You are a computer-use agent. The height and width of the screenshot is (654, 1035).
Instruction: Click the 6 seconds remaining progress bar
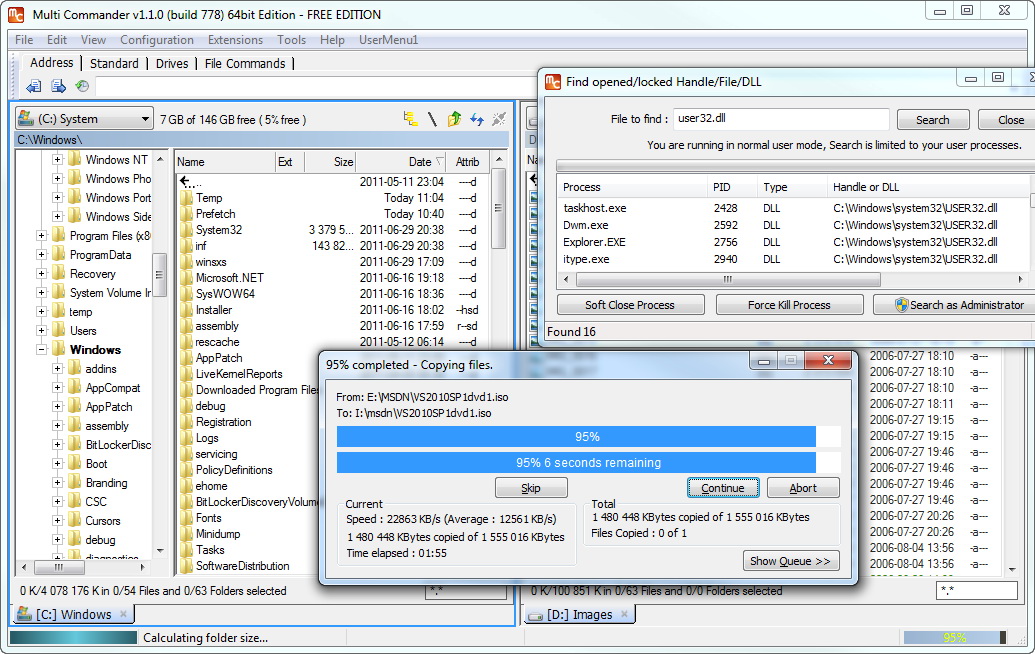tap(588, 463)
